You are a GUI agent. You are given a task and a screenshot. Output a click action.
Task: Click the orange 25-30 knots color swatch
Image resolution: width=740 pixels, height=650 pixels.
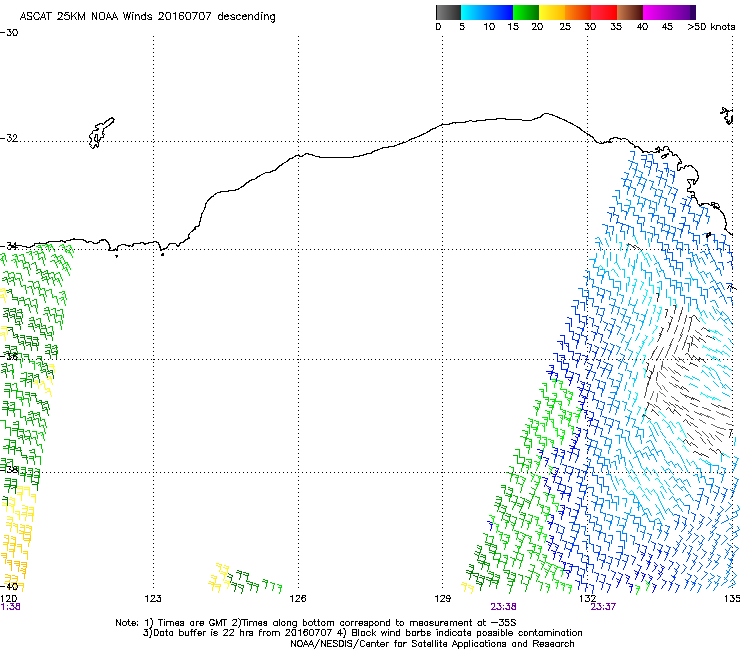(x=578, y=12)
